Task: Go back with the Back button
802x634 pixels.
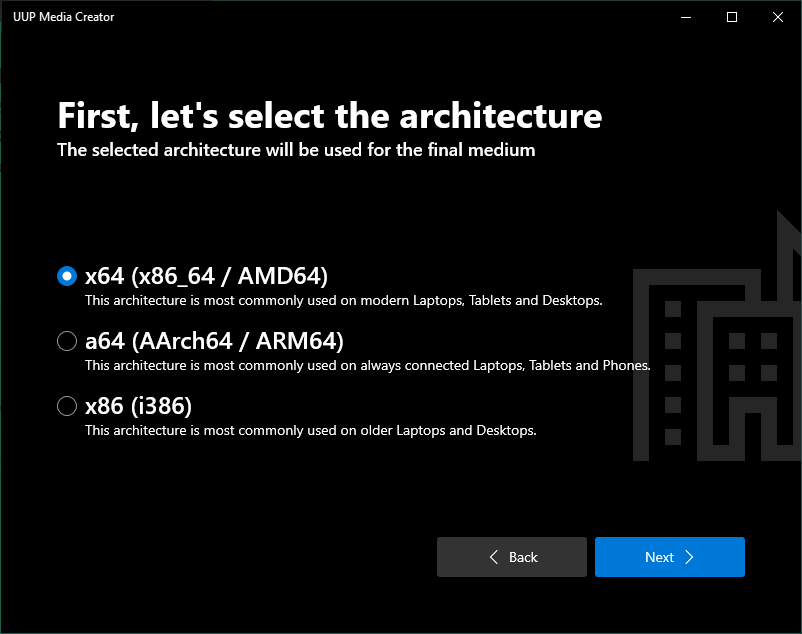Action: click(512, 557)
